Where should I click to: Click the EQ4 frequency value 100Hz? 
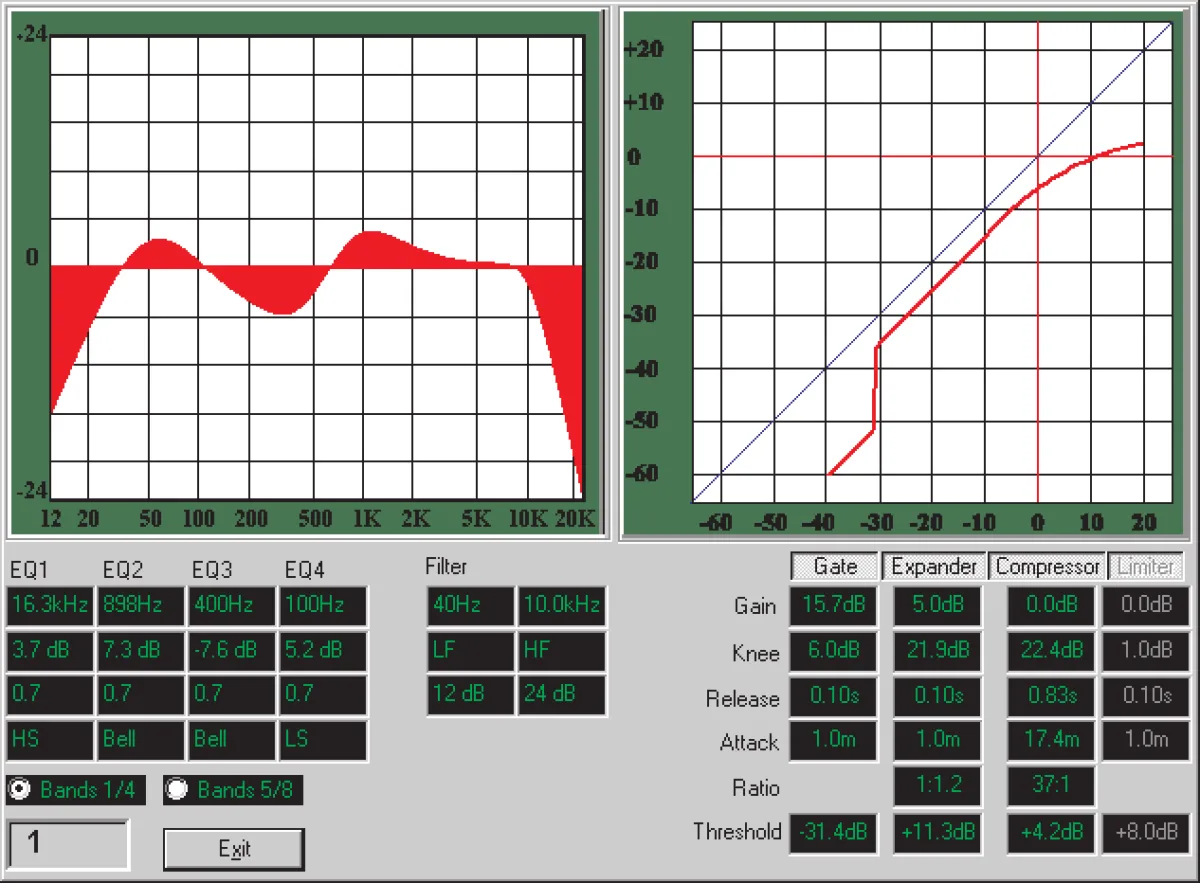[x=323, y=606]
